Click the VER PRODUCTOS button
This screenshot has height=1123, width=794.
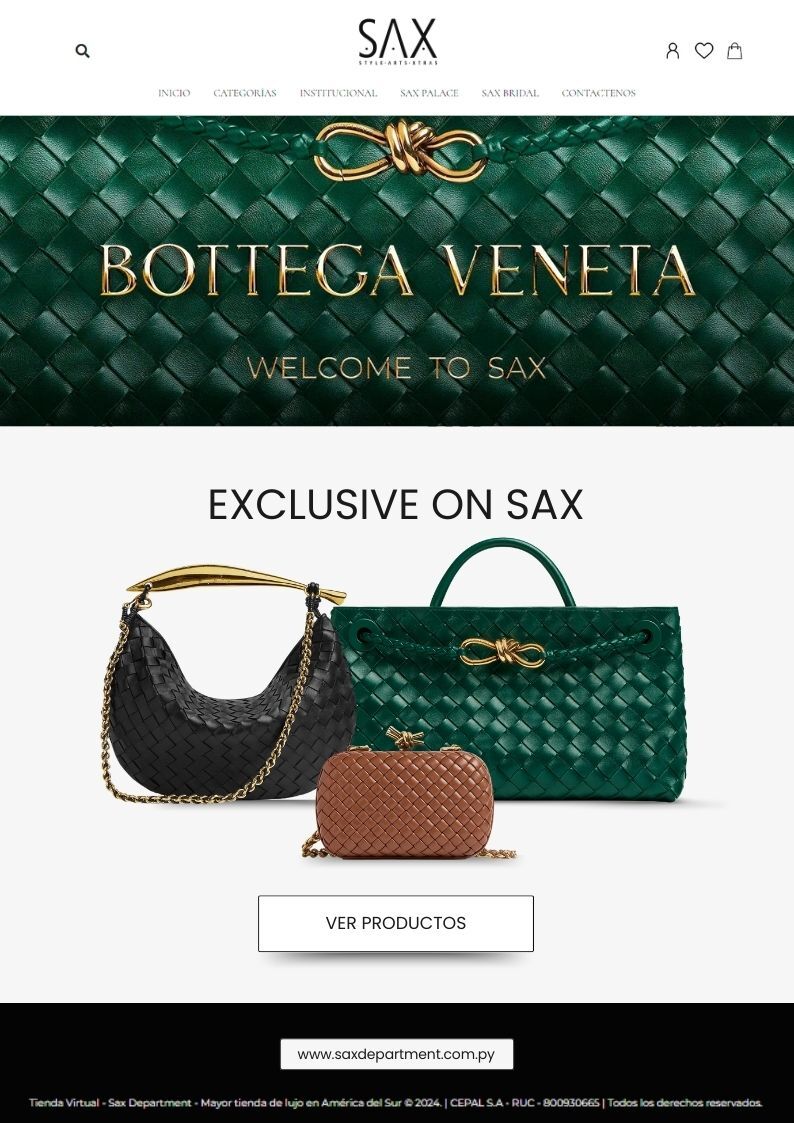tap(396, 923)
